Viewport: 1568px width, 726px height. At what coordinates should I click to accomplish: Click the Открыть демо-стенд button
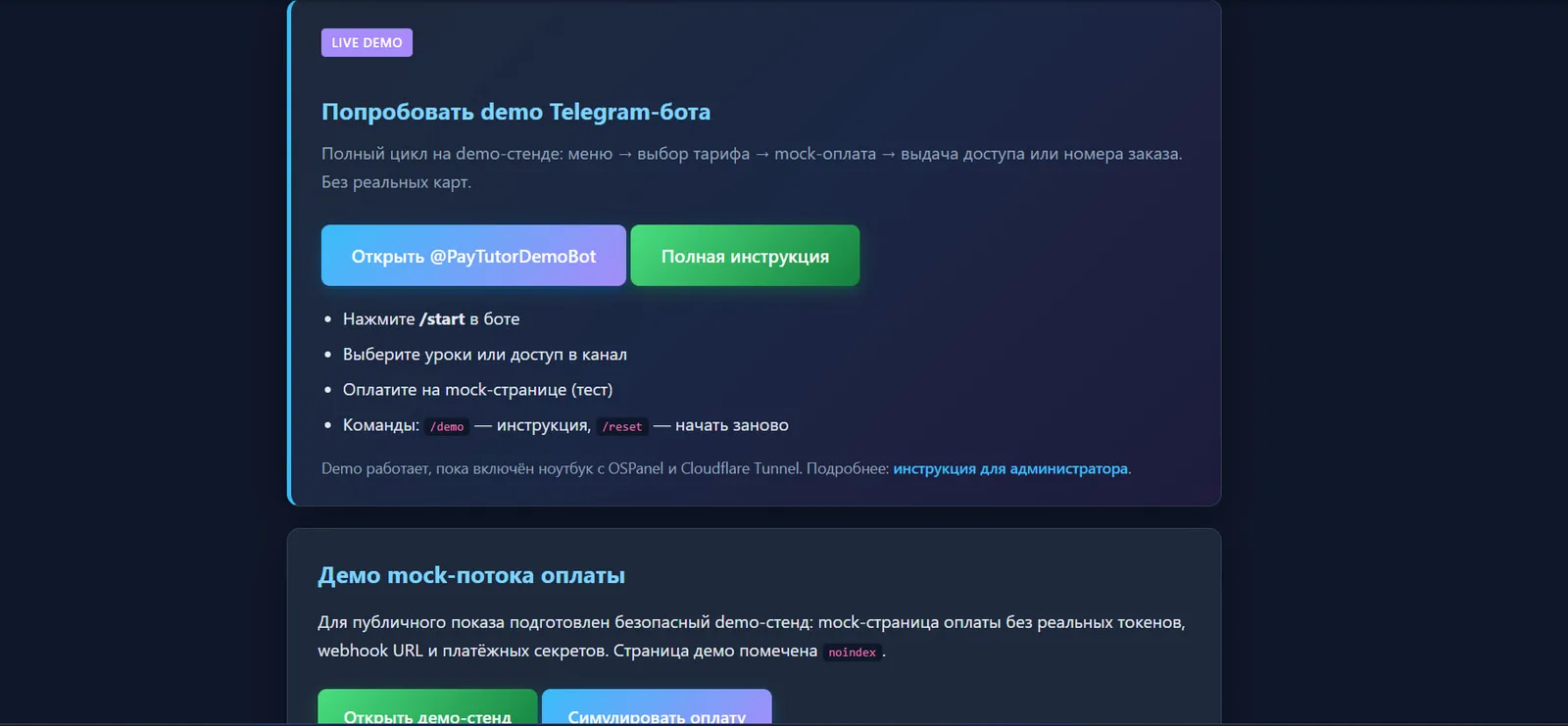click(x=427, y=708)
